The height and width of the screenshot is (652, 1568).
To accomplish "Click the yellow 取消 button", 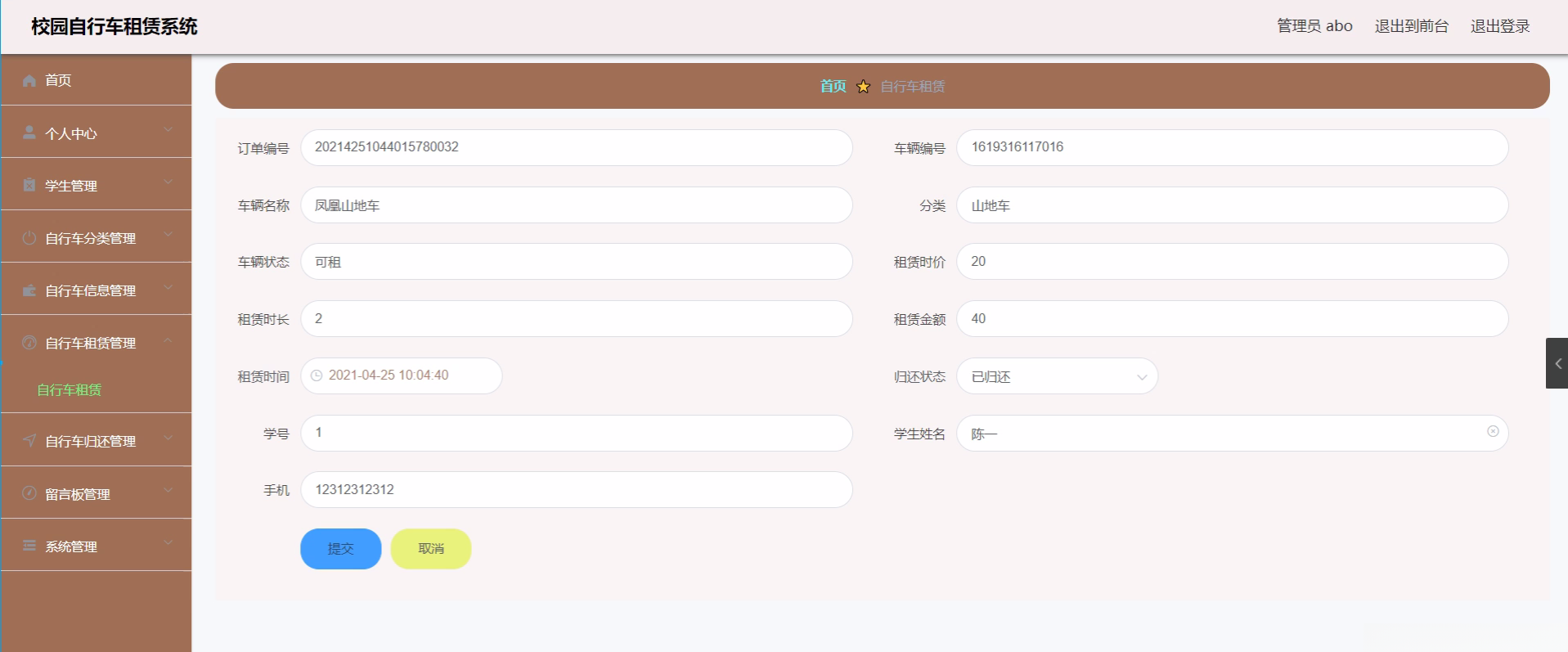I will (431, 549).
